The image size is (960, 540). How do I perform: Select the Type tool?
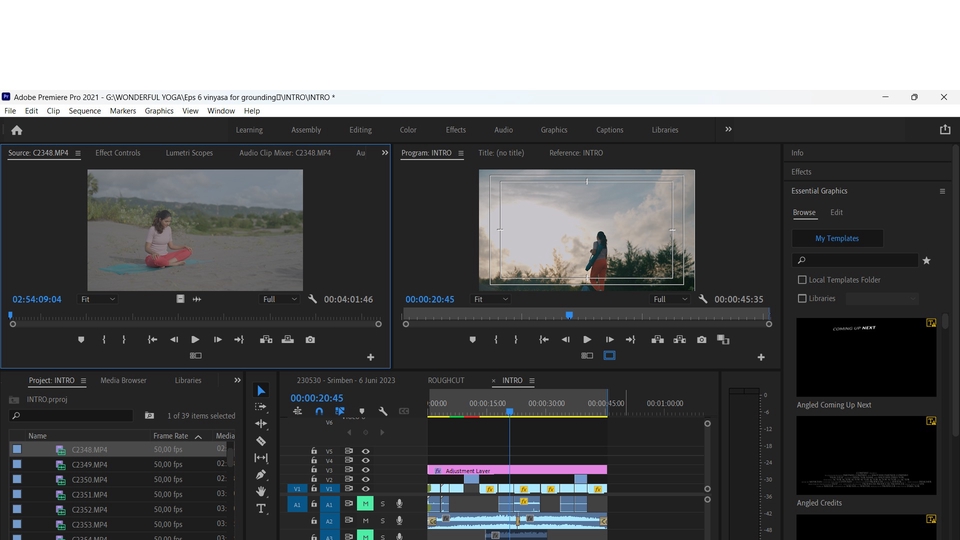coord(261,508)
